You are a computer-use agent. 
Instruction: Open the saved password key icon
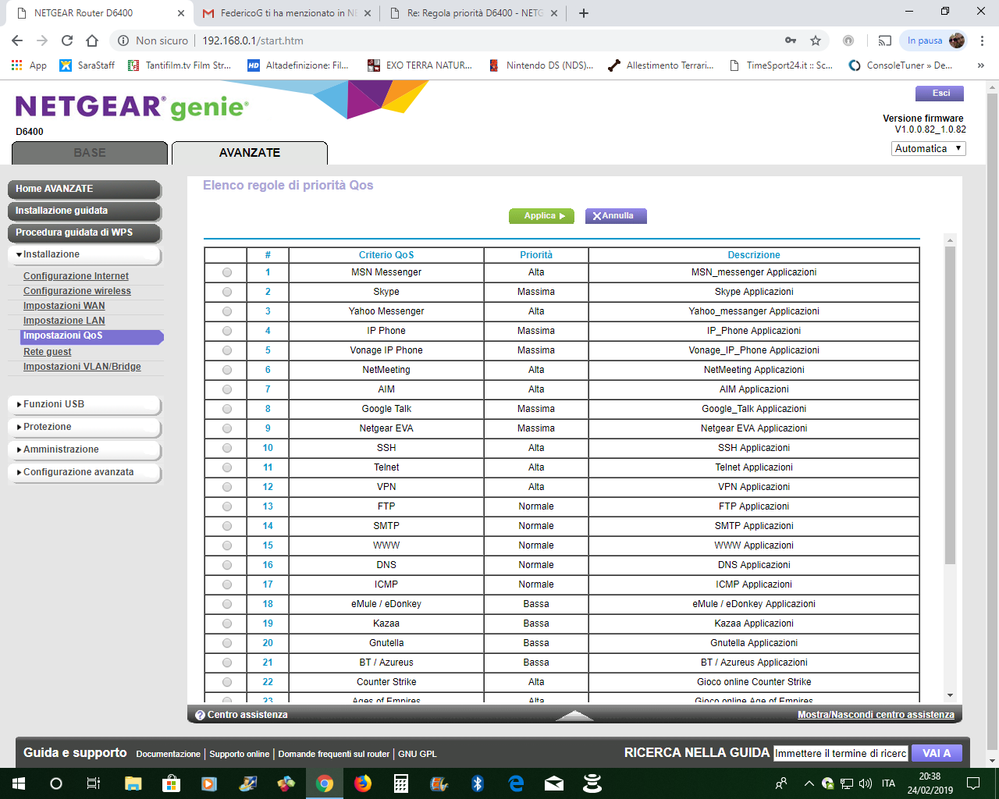[x=791, y=40]
